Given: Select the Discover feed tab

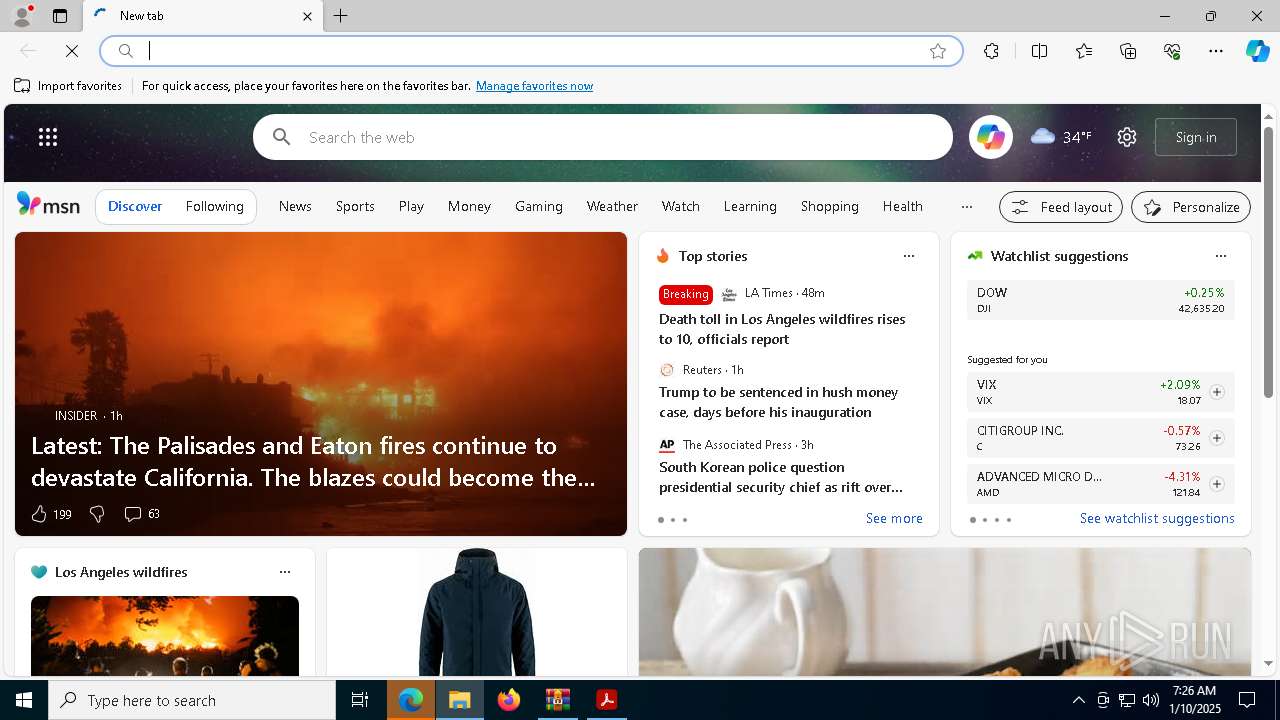Looking at the screenshot, I should pyautogui.click(x=135, y=206).
